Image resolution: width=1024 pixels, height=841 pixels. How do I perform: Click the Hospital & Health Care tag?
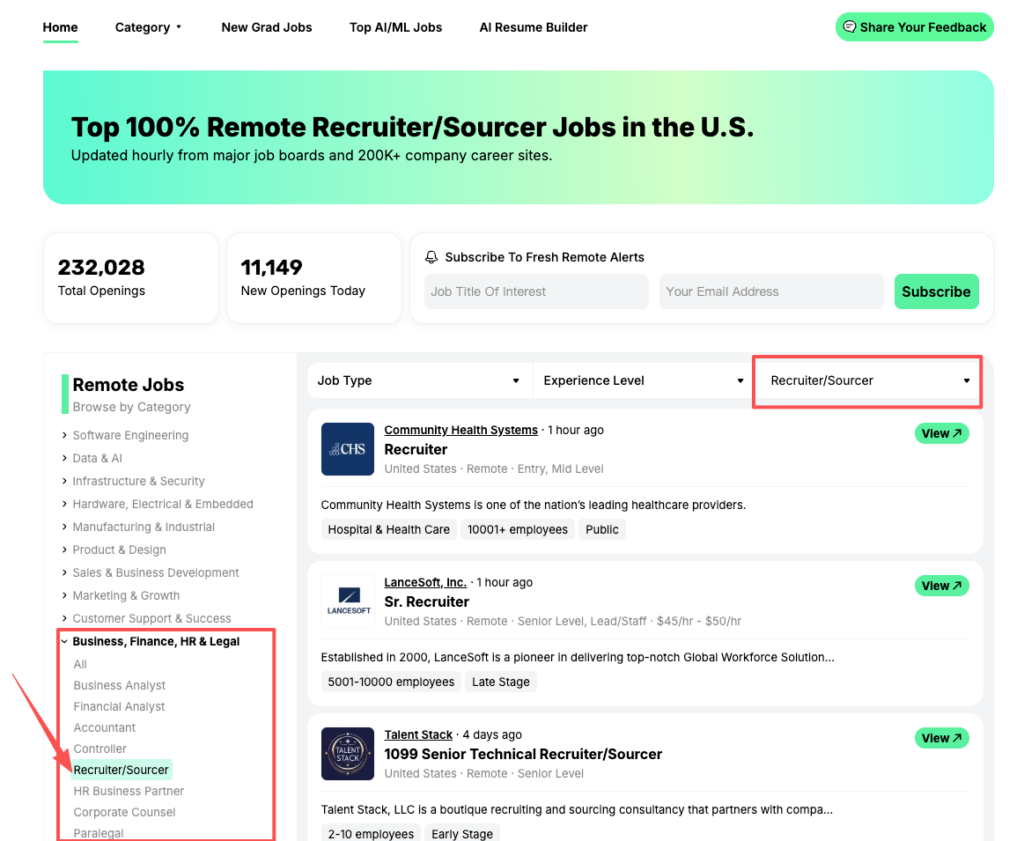click(388, 529)
